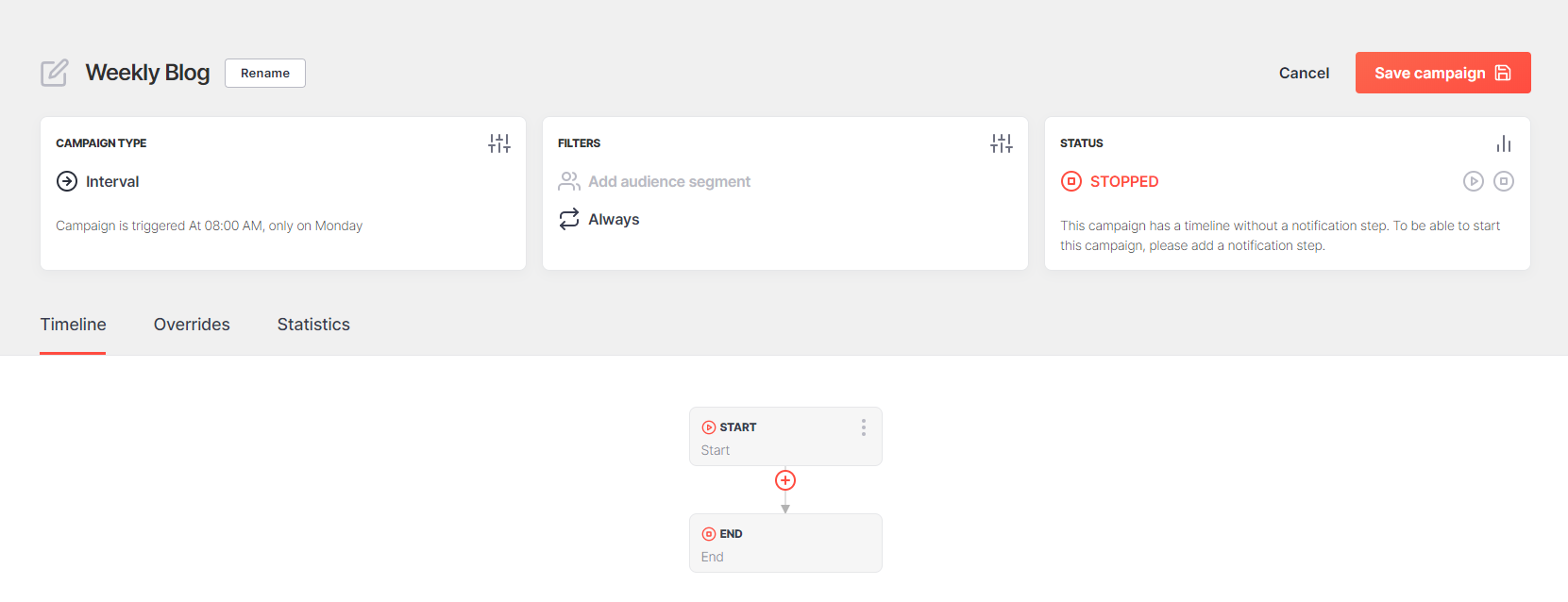This screenshot has height=602, width=1568.
Task: Click the Interval arrow circle icon
Action: click(x=67, y=181)
